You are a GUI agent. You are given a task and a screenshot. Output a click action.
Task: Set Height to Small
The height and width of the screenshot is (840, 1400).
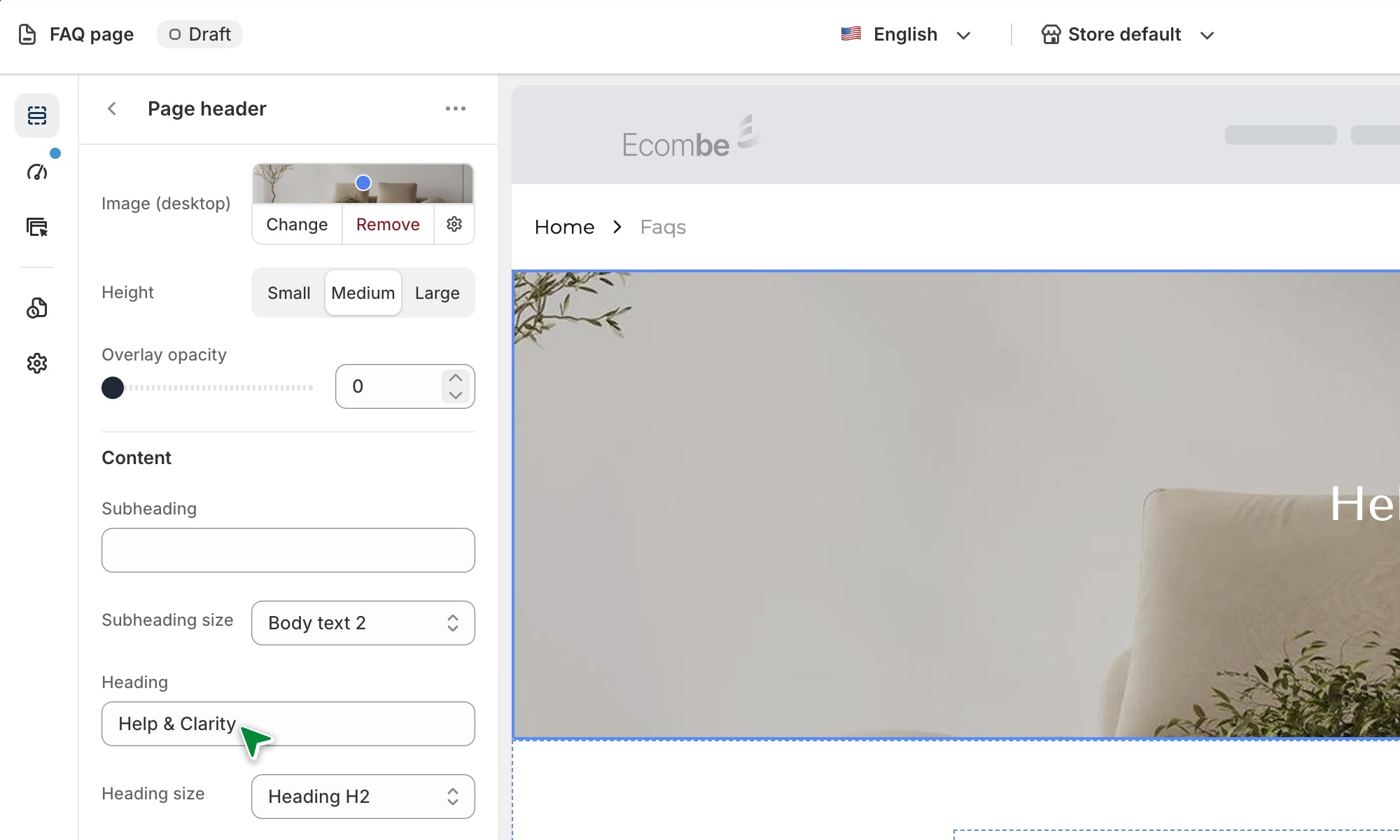(x=288, y=293)
